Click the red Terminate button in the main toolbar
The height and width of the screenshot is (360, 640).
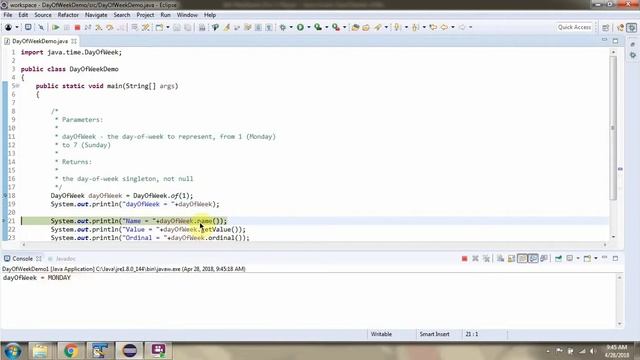[77, 27]
